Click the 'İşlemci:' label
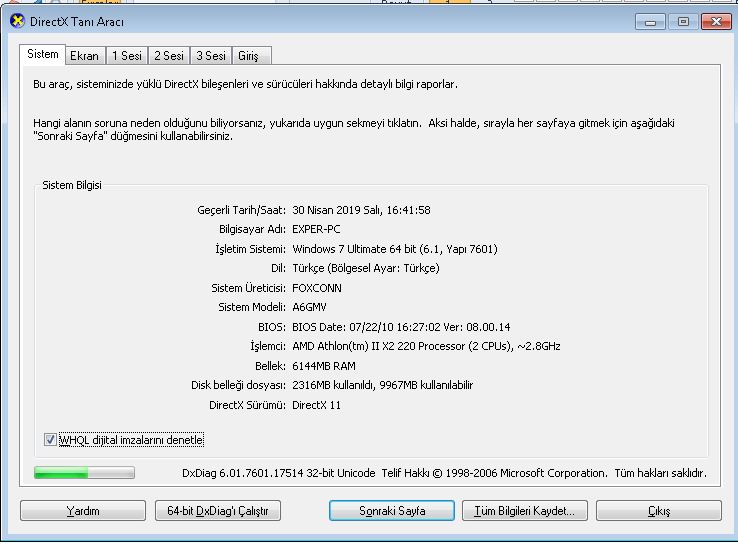The image size is (738, 545). 268,346
